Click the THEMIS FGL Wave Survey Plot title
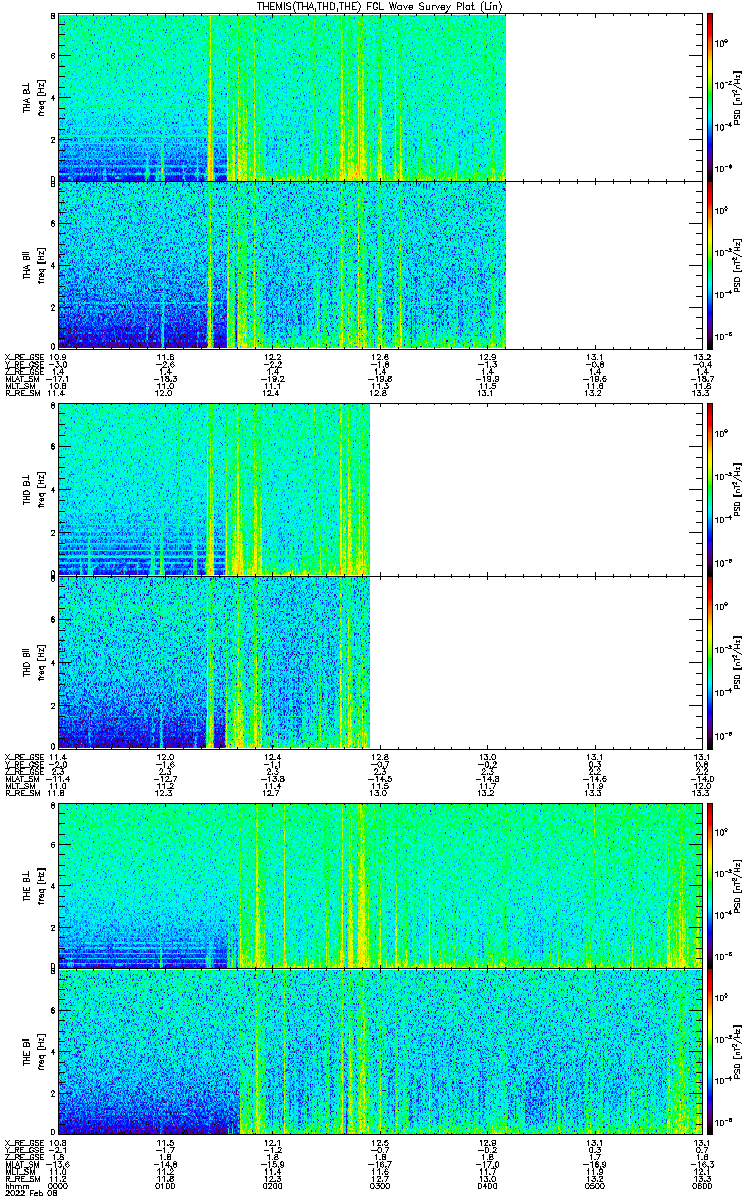The width and height of the screenshot is (750, 1200). [379, 6]
